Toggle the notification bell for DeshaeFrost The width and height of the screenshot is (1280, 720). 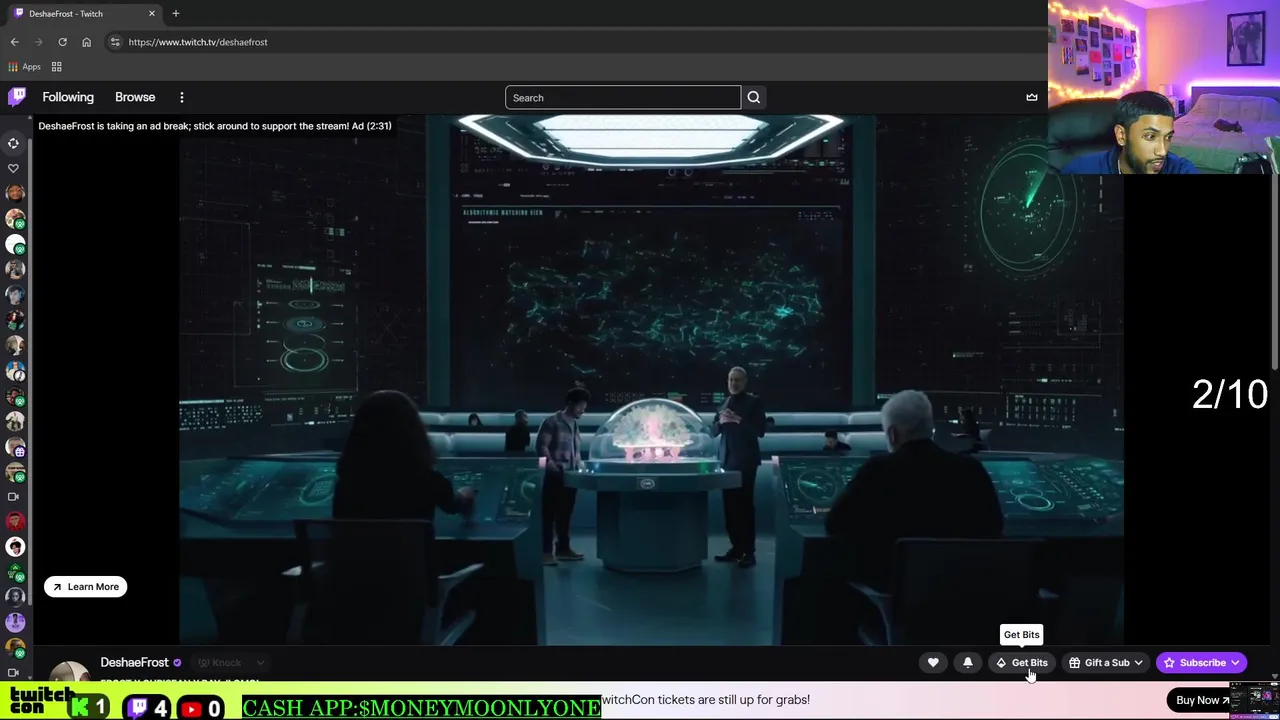[968, 662]
